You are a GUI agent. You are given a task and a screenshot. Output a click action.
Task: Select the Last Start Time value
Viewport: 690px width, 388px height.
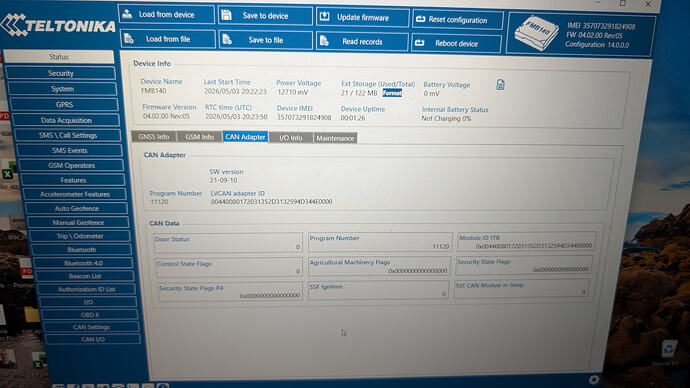(235, 91)
